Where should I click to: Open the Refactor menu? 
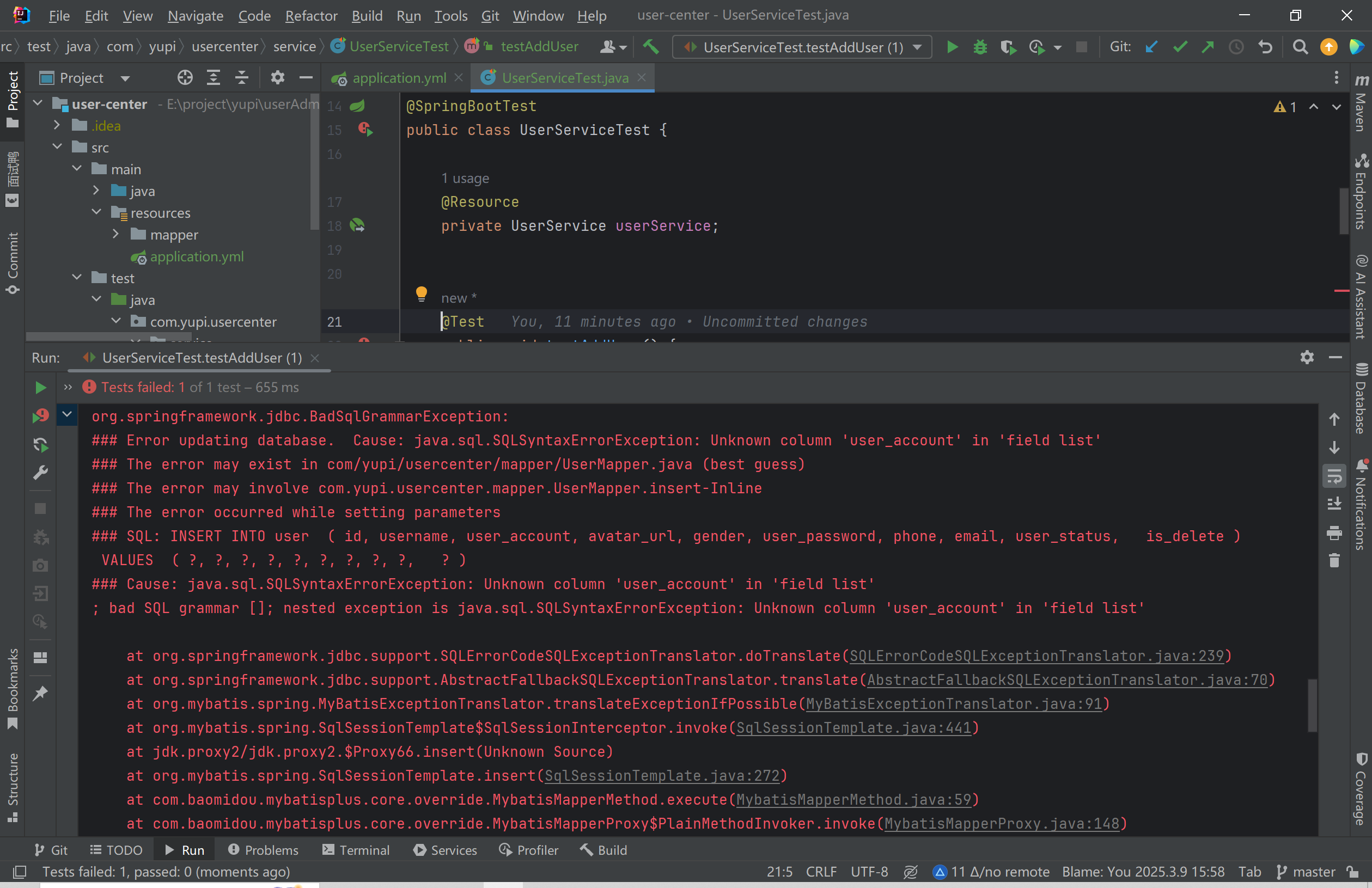click(310, 16)
